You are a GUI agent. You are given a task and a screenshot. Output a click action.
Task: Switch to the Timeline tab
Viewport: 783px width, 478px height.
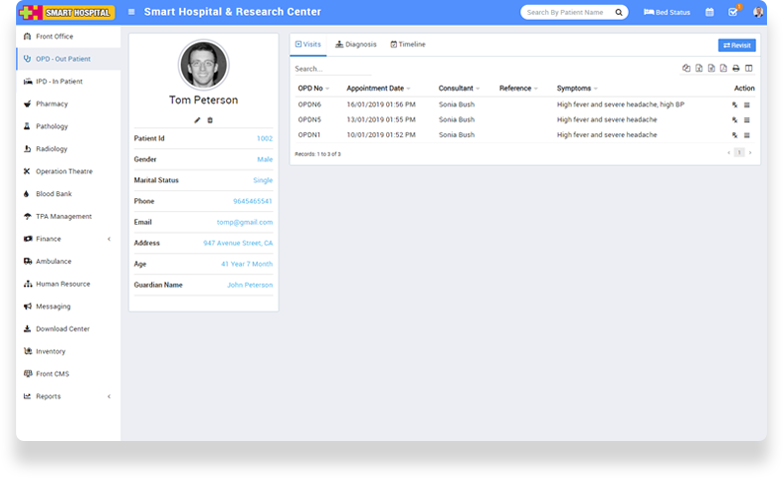coord(408,45)
